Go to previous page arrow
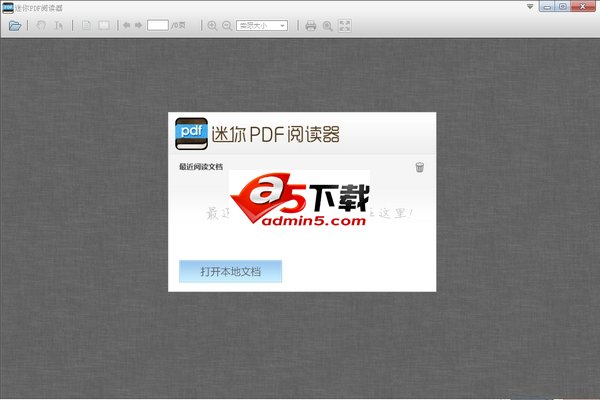Screen dimensions: 600x400 point(126,25)
